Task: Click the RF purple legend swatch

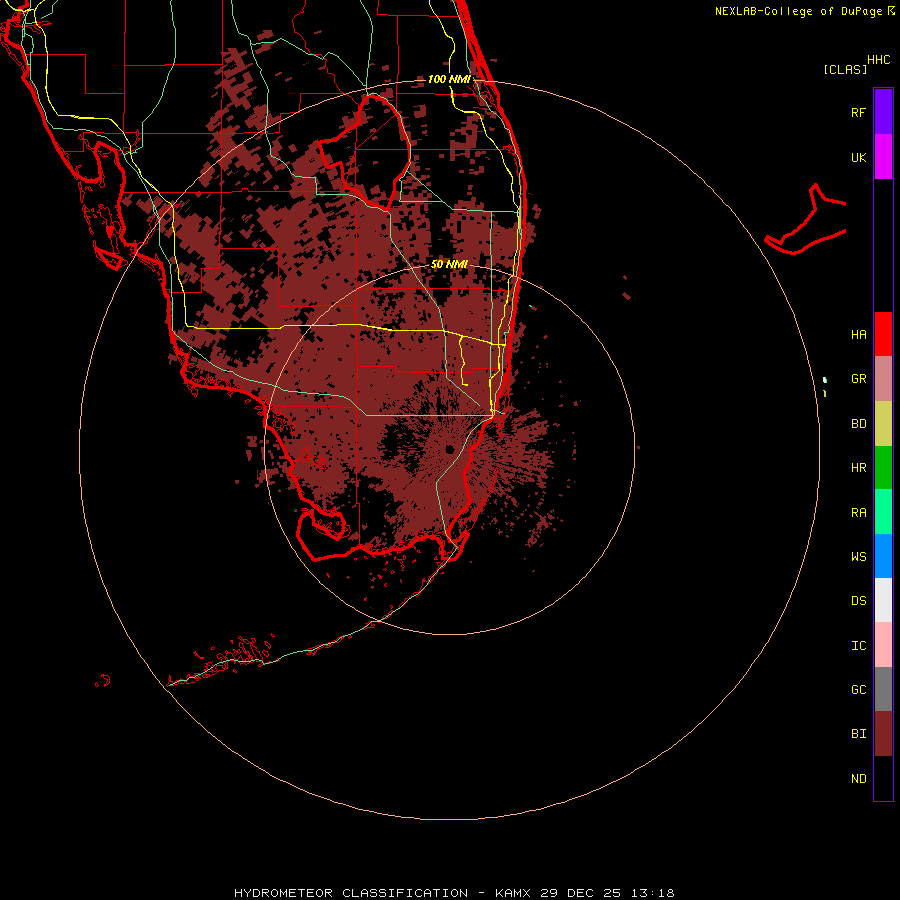Action: (x=883, y=112)
